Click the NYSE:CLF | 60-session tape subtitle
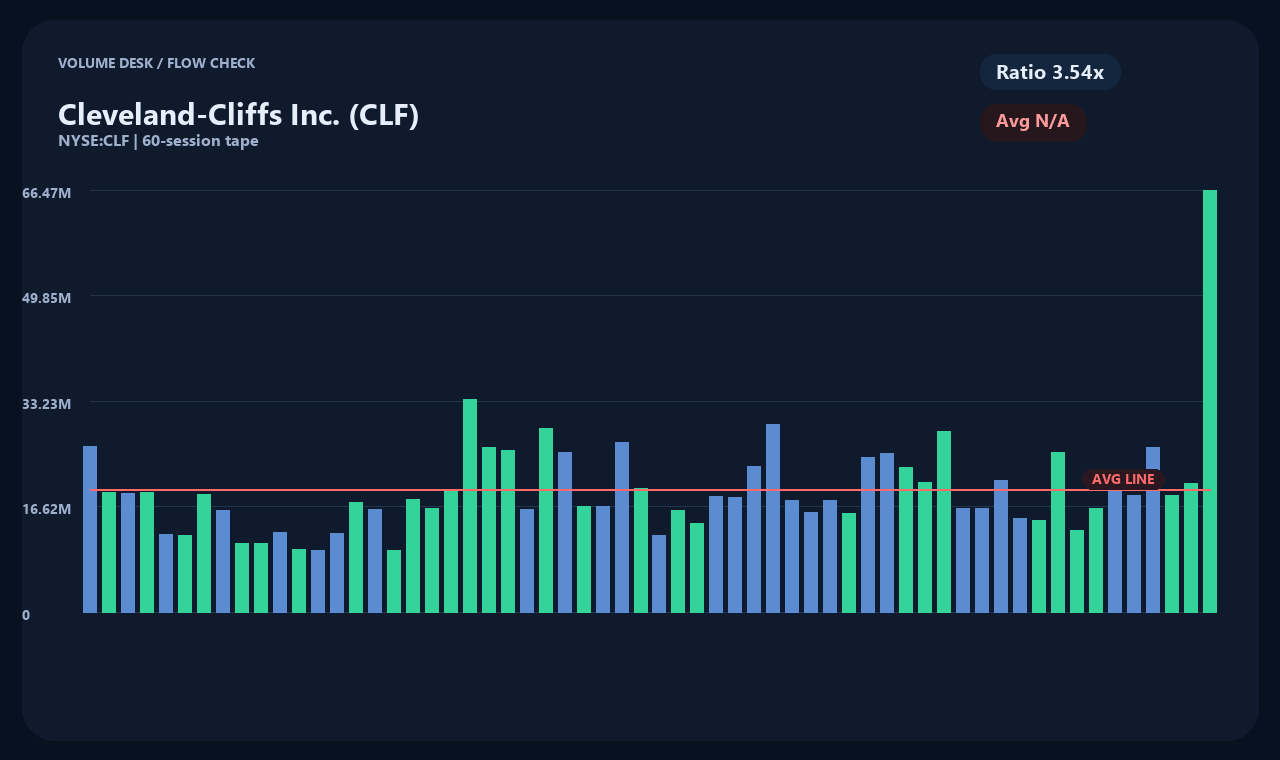The image size is (1280, 760). coord(158,141)
